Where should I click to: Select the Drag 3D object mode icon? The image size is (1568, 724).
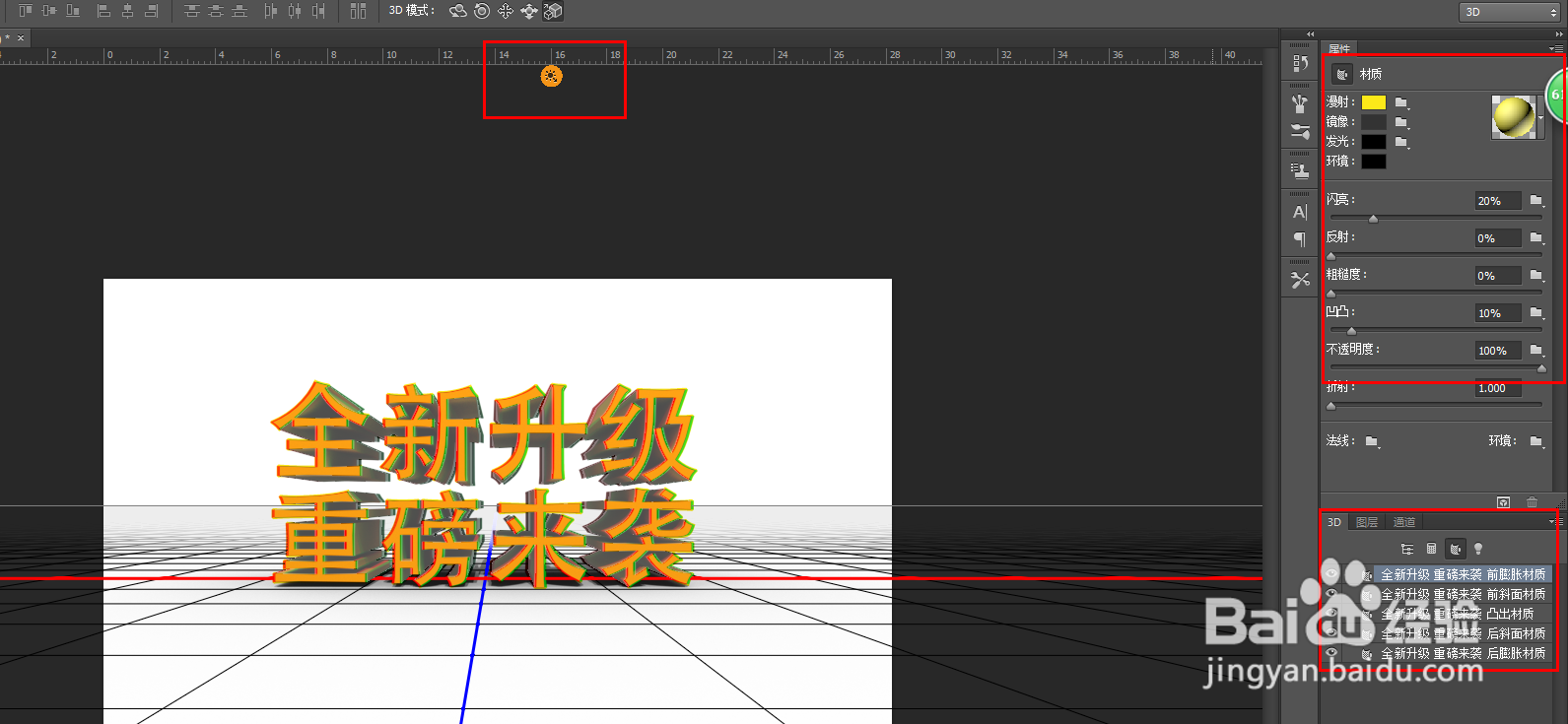pos(506,11)
